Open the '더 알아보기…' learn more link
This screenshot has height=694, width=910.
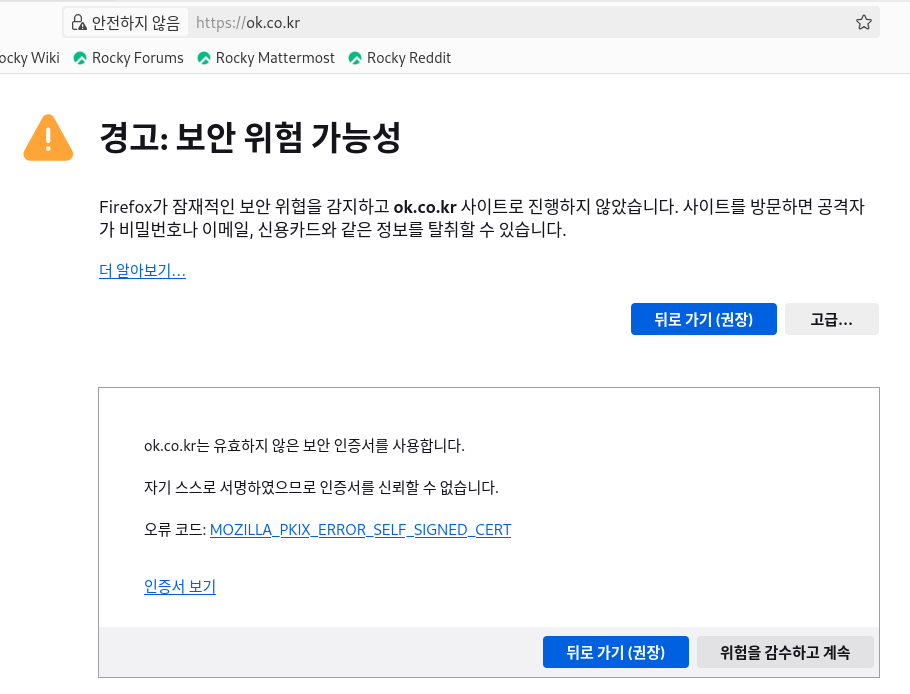coord(142,270)
